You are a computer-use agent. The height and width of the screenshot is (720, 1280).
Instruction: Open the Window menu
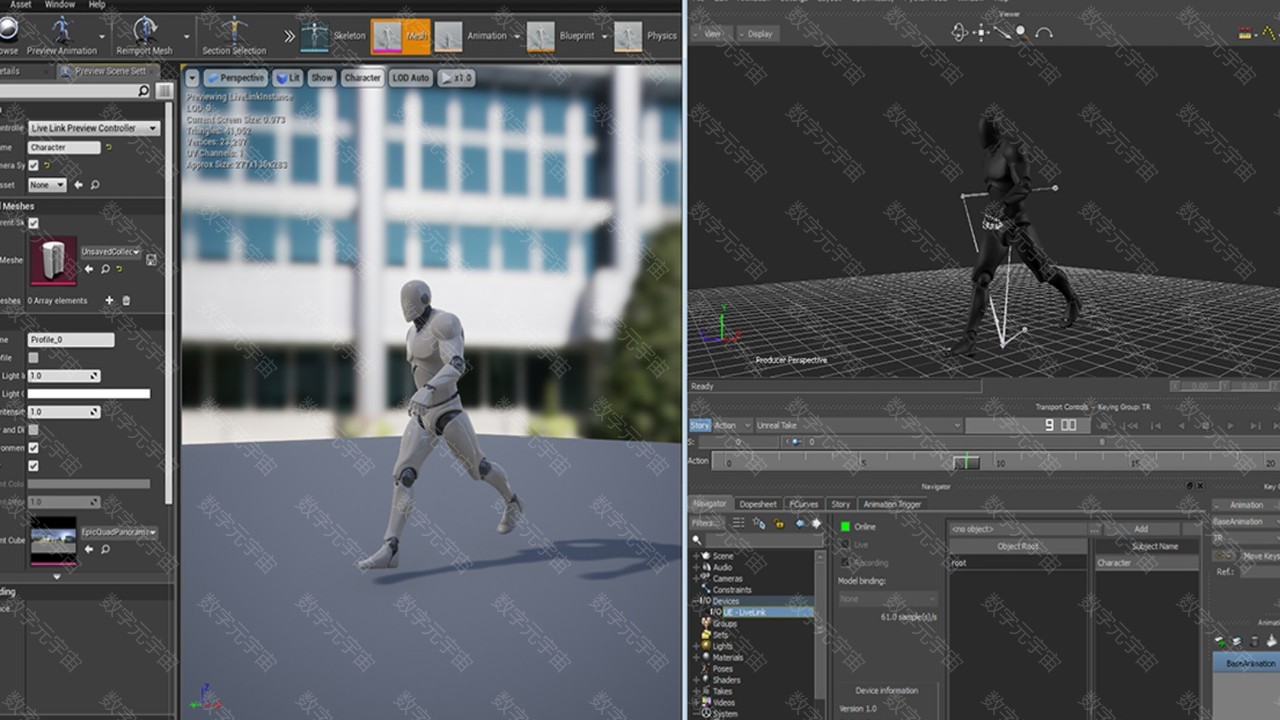59,5
